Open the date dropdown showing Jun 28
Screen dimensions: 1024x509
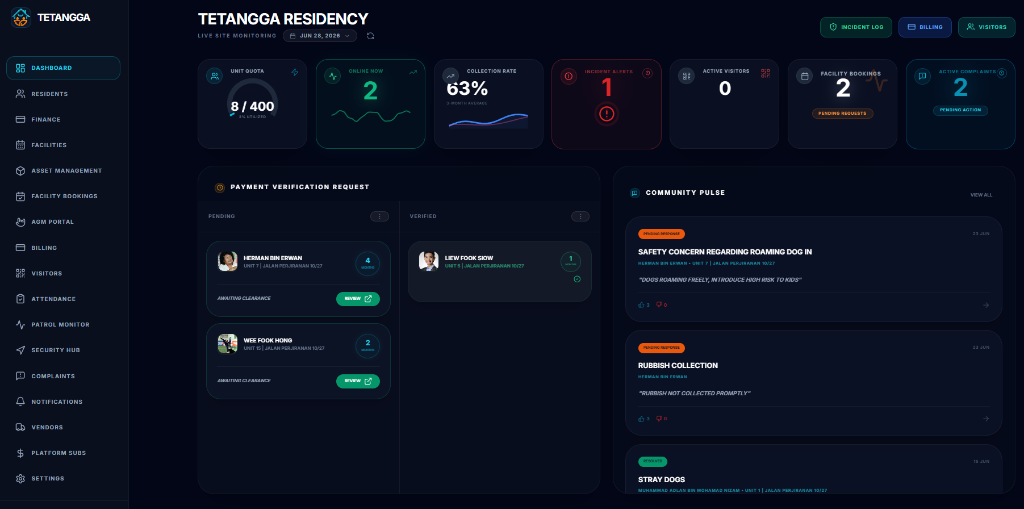point(320,36)
